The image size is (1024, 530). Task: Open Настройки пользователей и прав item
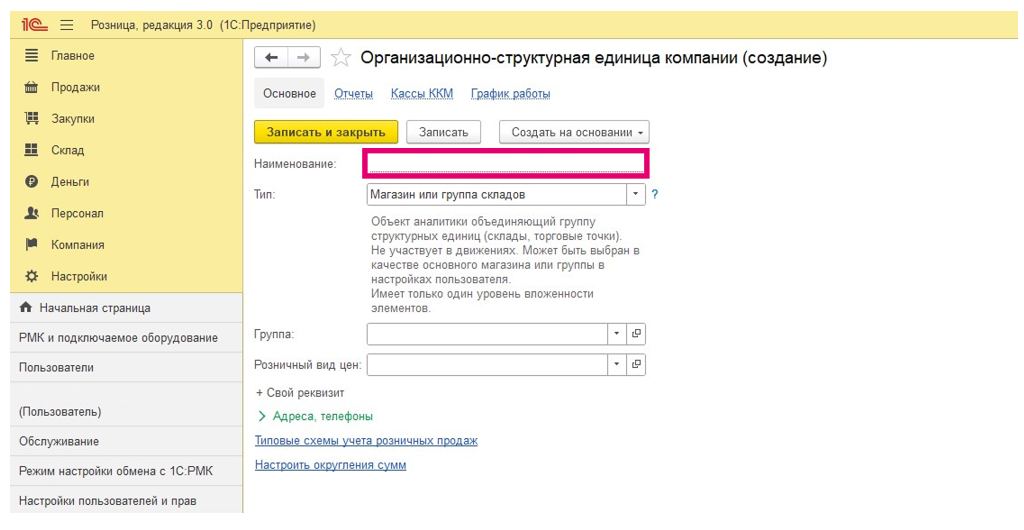(127, 501)
